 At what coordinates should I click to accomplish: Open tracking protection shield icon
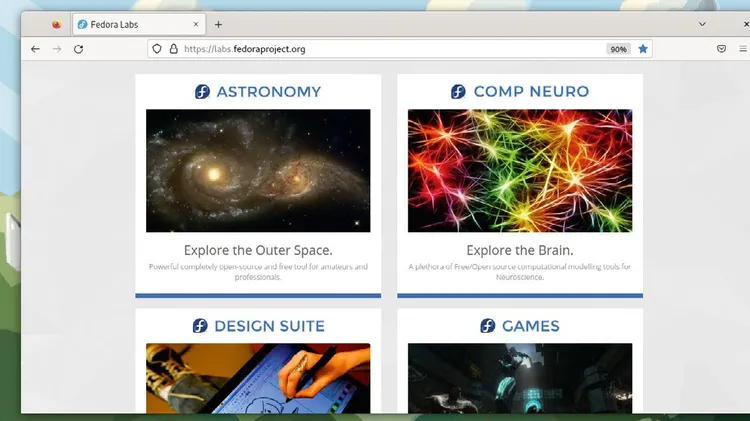(157, 49)
